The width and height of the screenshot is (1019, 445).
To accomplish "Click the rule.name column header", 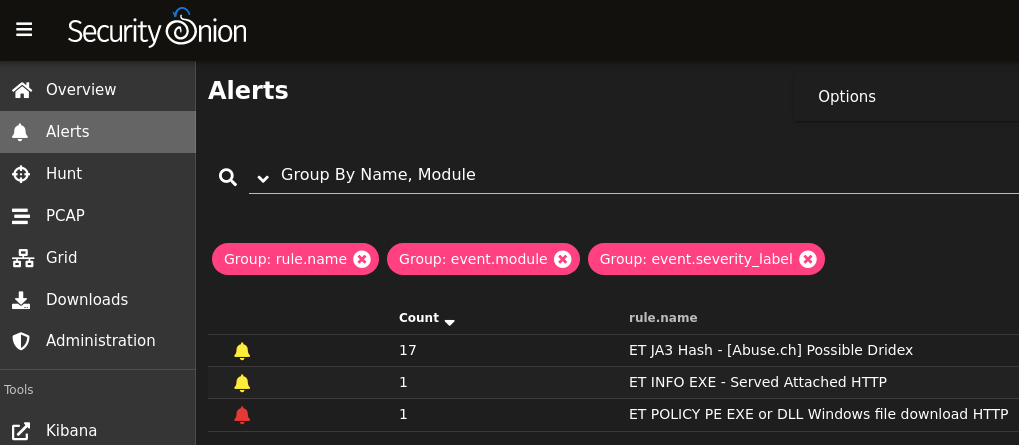I will (x=663, y=318).
